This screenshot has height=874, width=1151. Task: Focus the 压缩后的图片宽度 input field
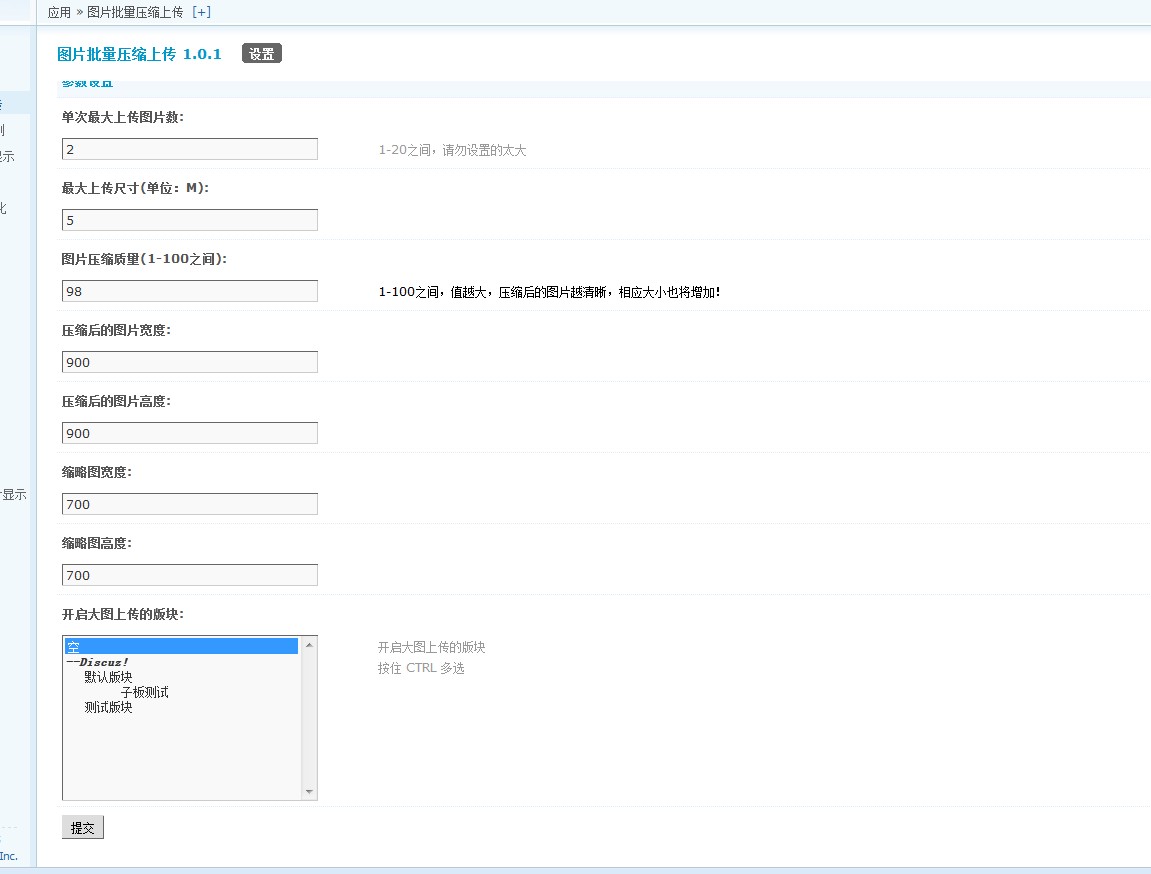[x=190, y=362]
